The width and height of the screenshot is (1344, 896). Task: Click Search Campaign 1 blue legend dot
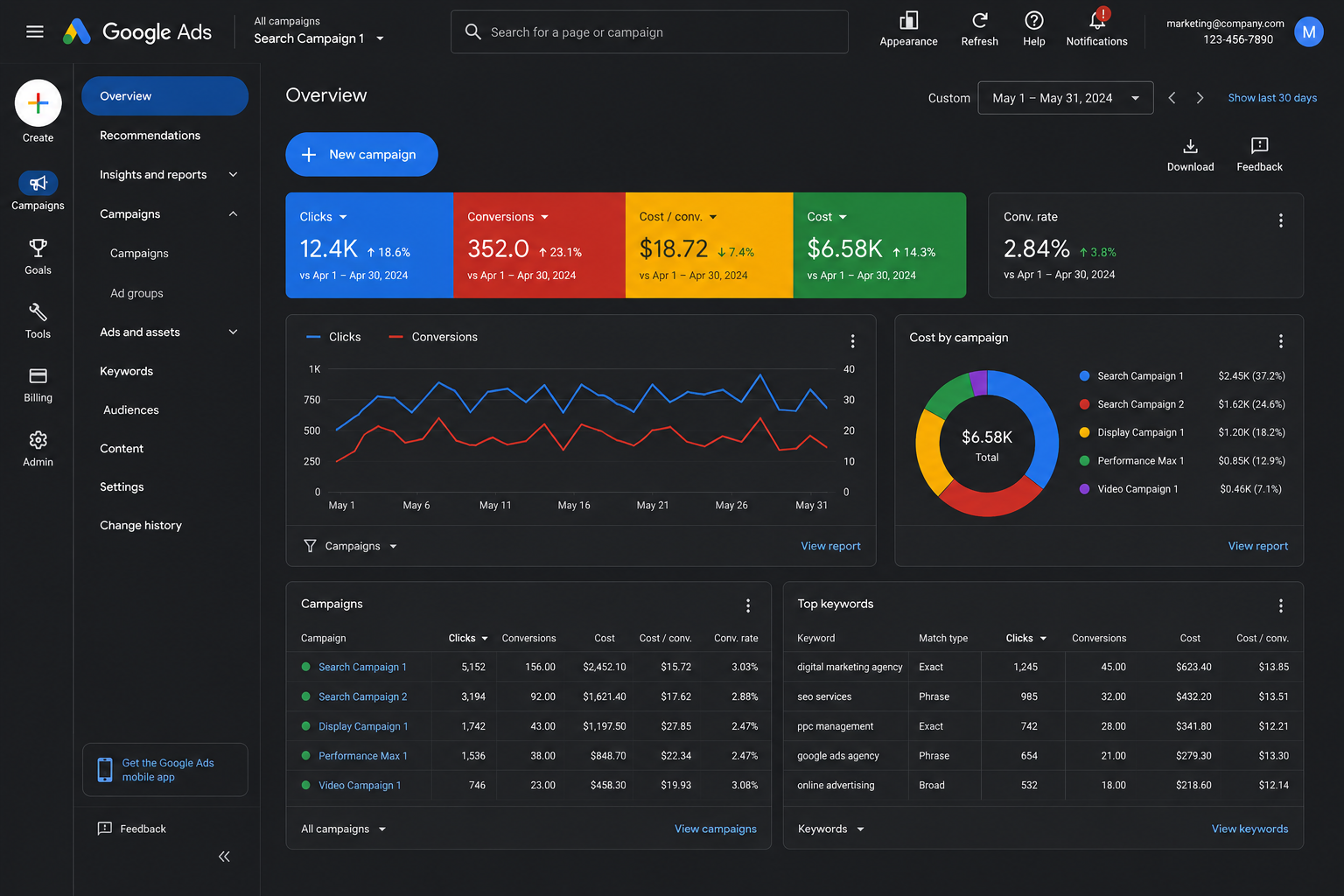(1084, 376)
